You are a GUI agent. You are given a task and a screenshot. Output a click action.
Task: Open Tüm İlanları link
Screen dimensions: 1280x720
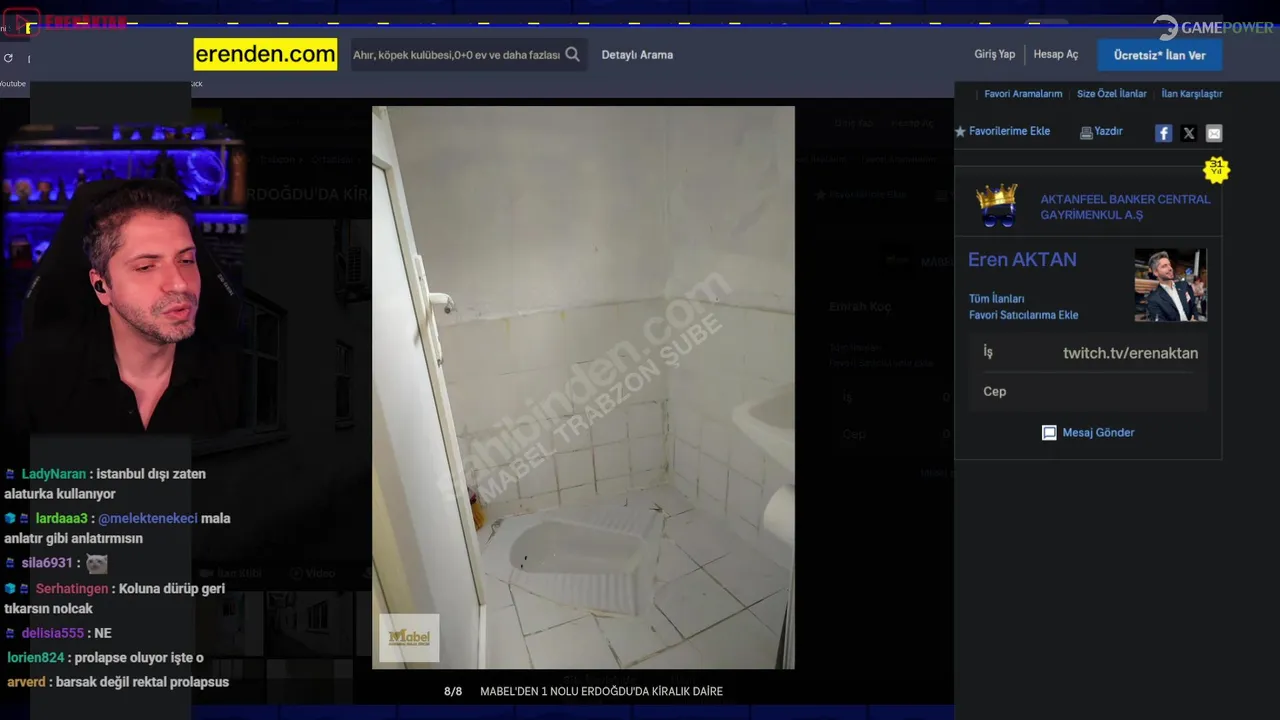coord(996,299)
